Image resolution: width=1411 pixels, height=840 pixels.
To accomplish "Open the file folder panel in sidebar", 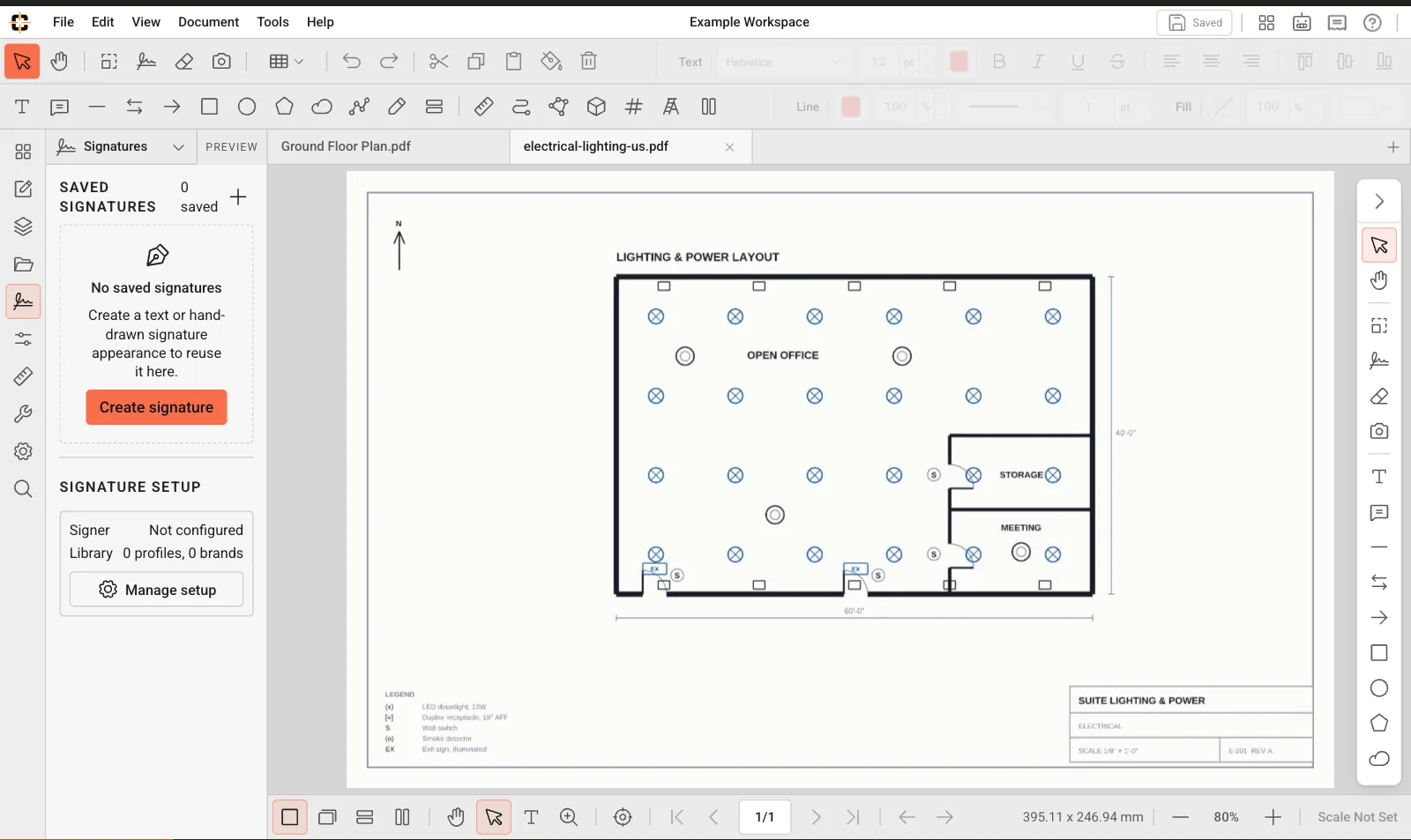I will [x=23, y=264].
